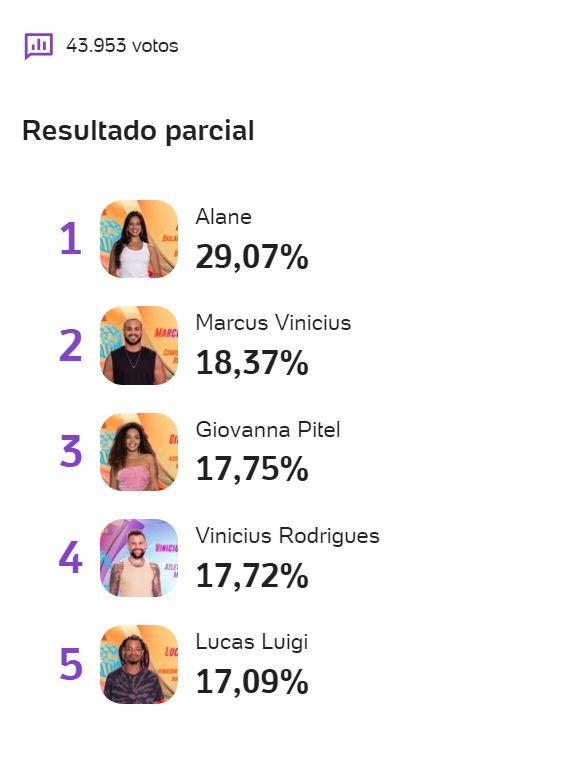The height and width of the screenshot is (757, 585).
Task: Click the purple poll chart icon
Action: (x=39, y=46)
